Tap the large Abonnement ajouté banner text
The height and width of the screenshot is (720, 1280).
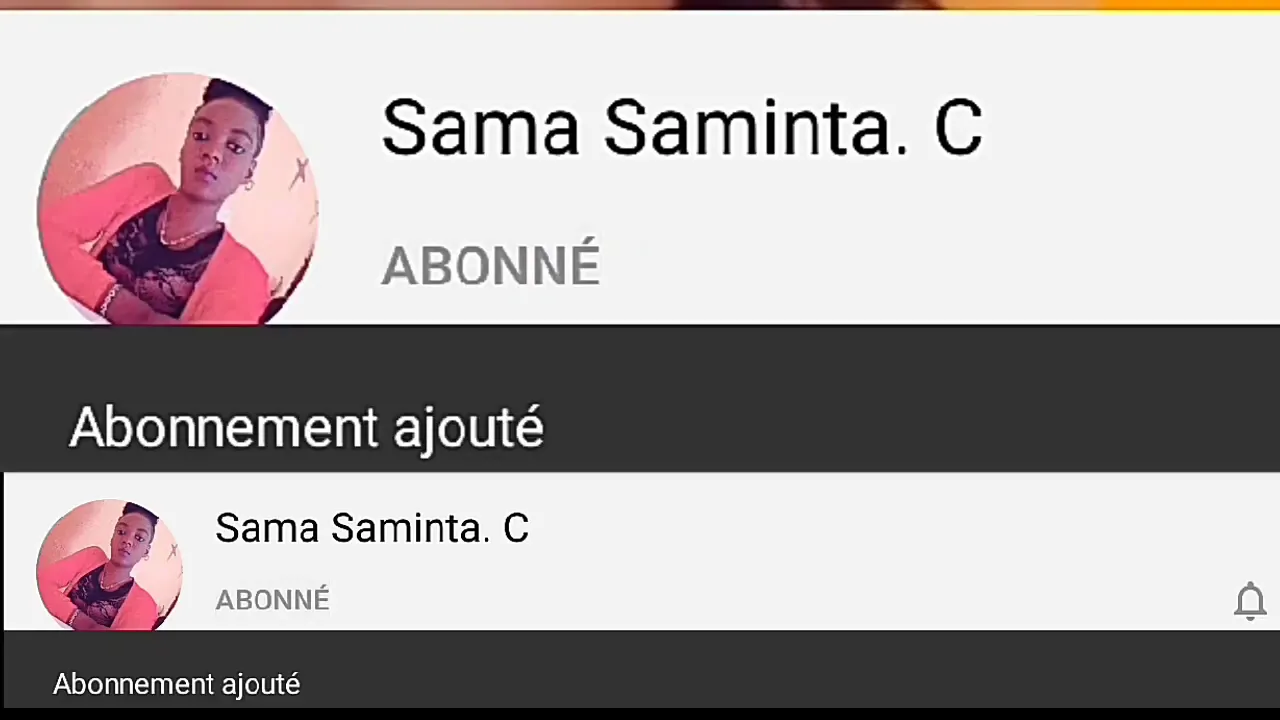306,428
